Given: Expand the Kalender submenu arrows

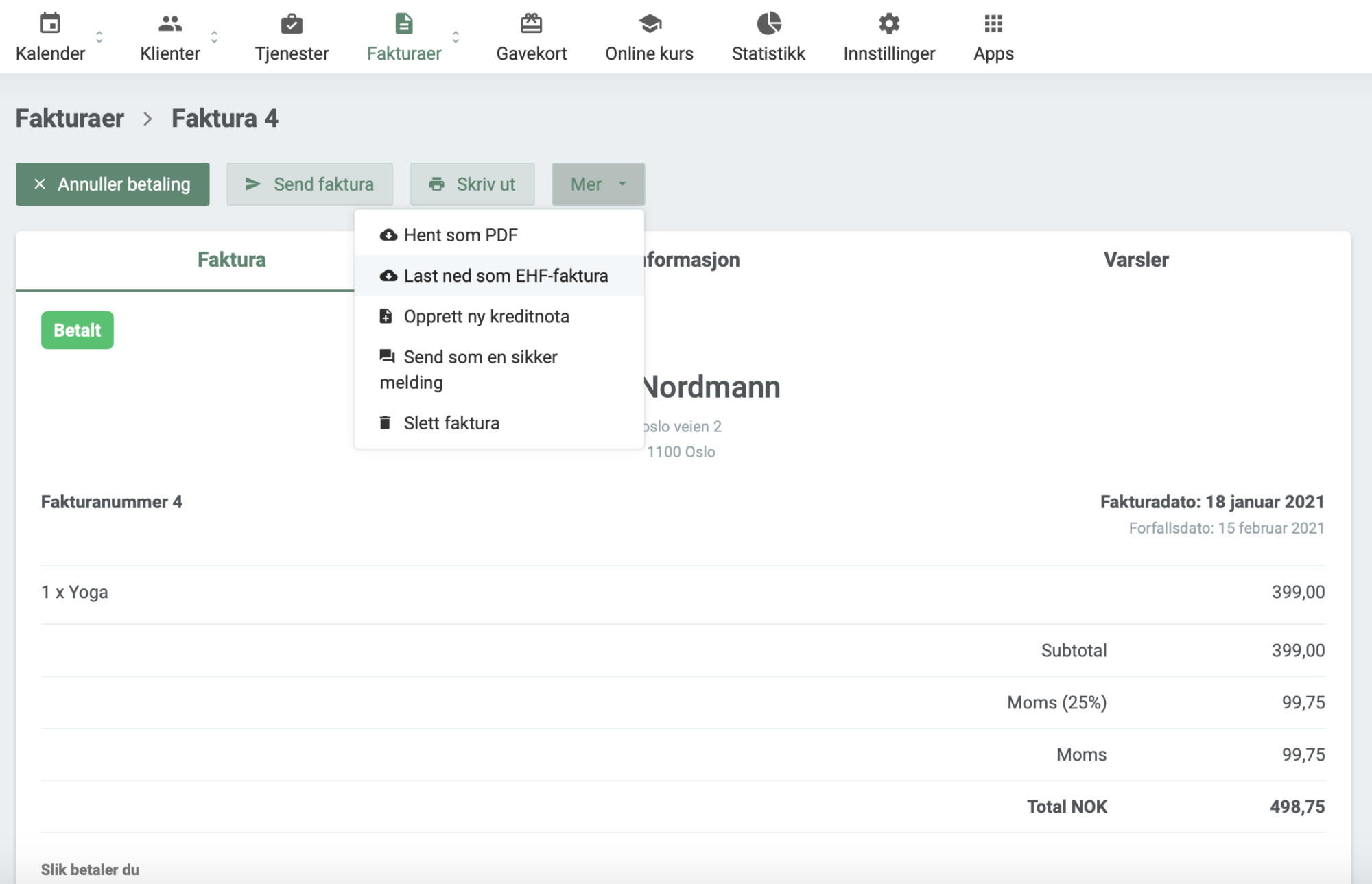Looking at the screenshot, I should pyautogui.click(x=99, y=37).
